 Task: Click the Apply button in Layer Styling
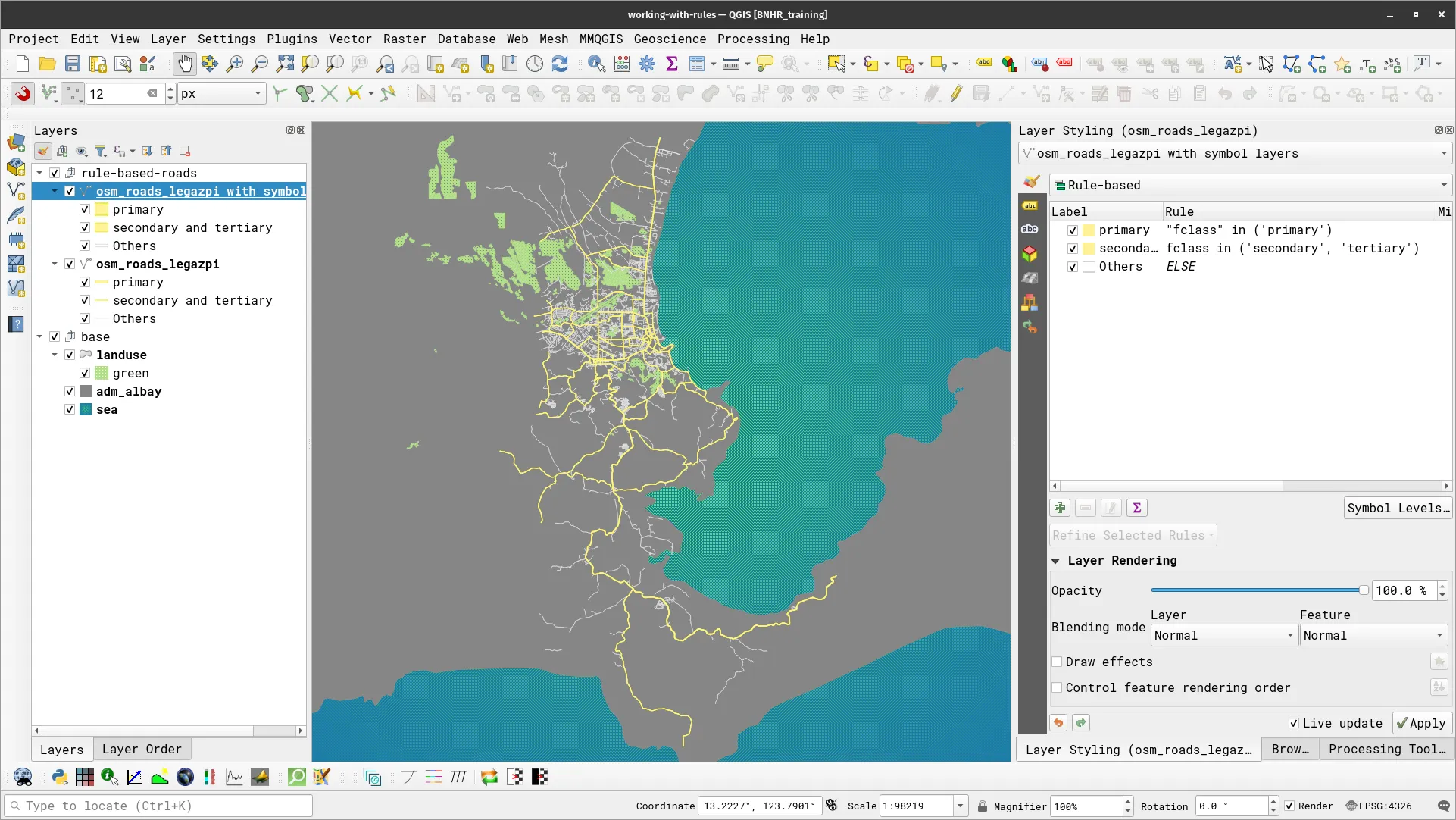coord(1421,723)
